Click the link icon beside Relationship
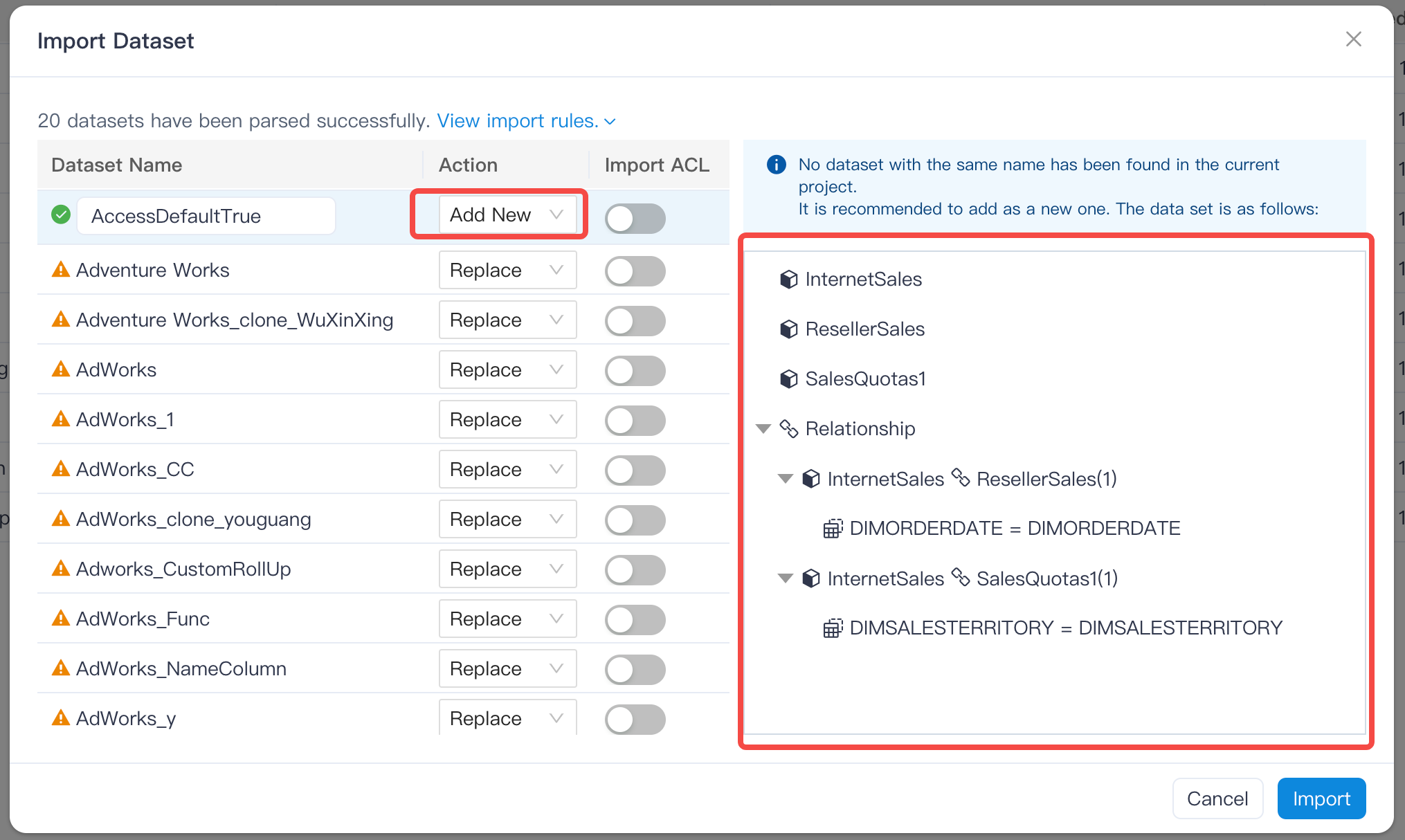The image size is (1405, 840). (x=789, y=429)
